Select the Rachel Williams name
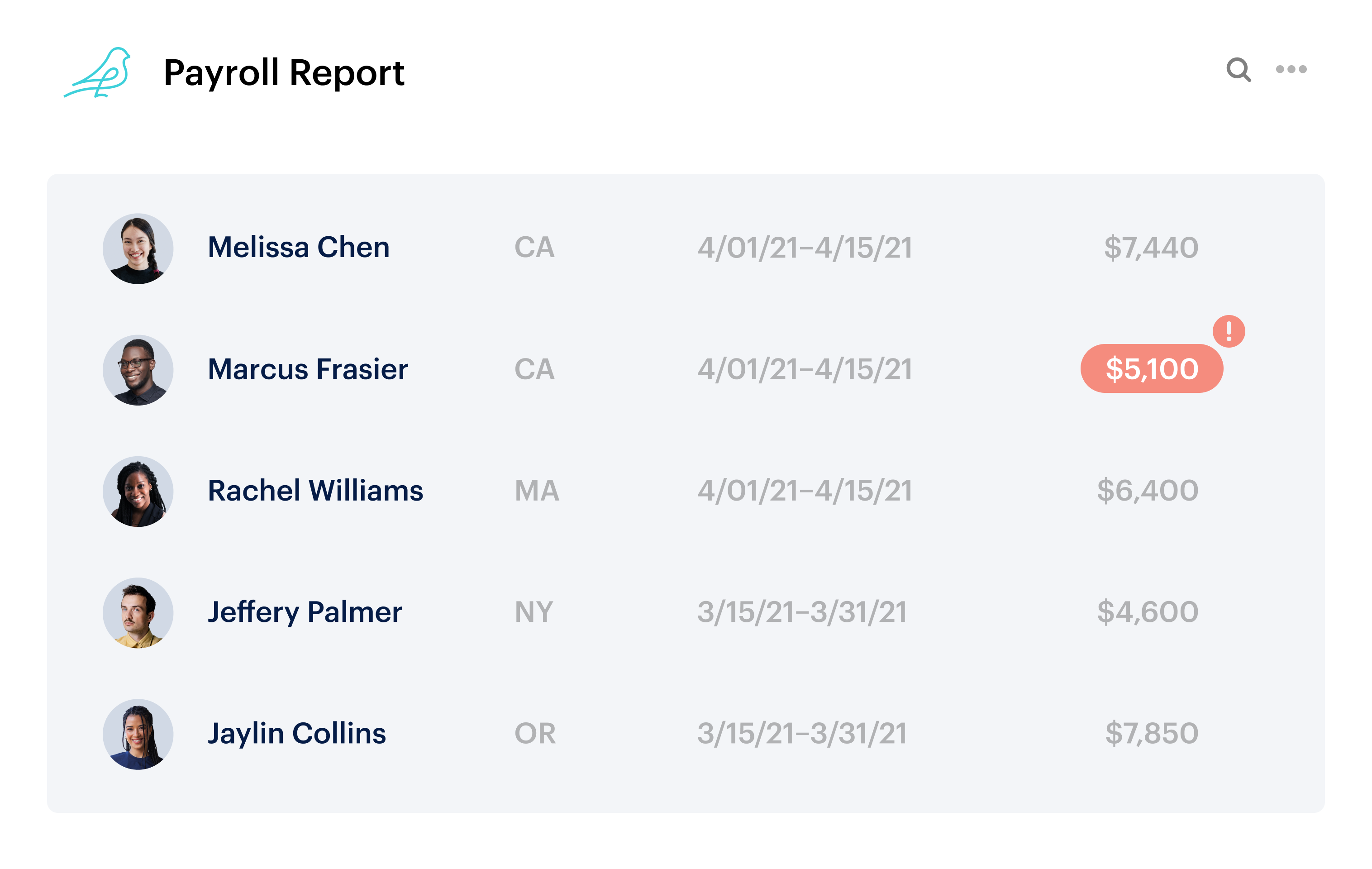Image resolution: width=1372 pixels, height=869 pixels. click(315, 490)
